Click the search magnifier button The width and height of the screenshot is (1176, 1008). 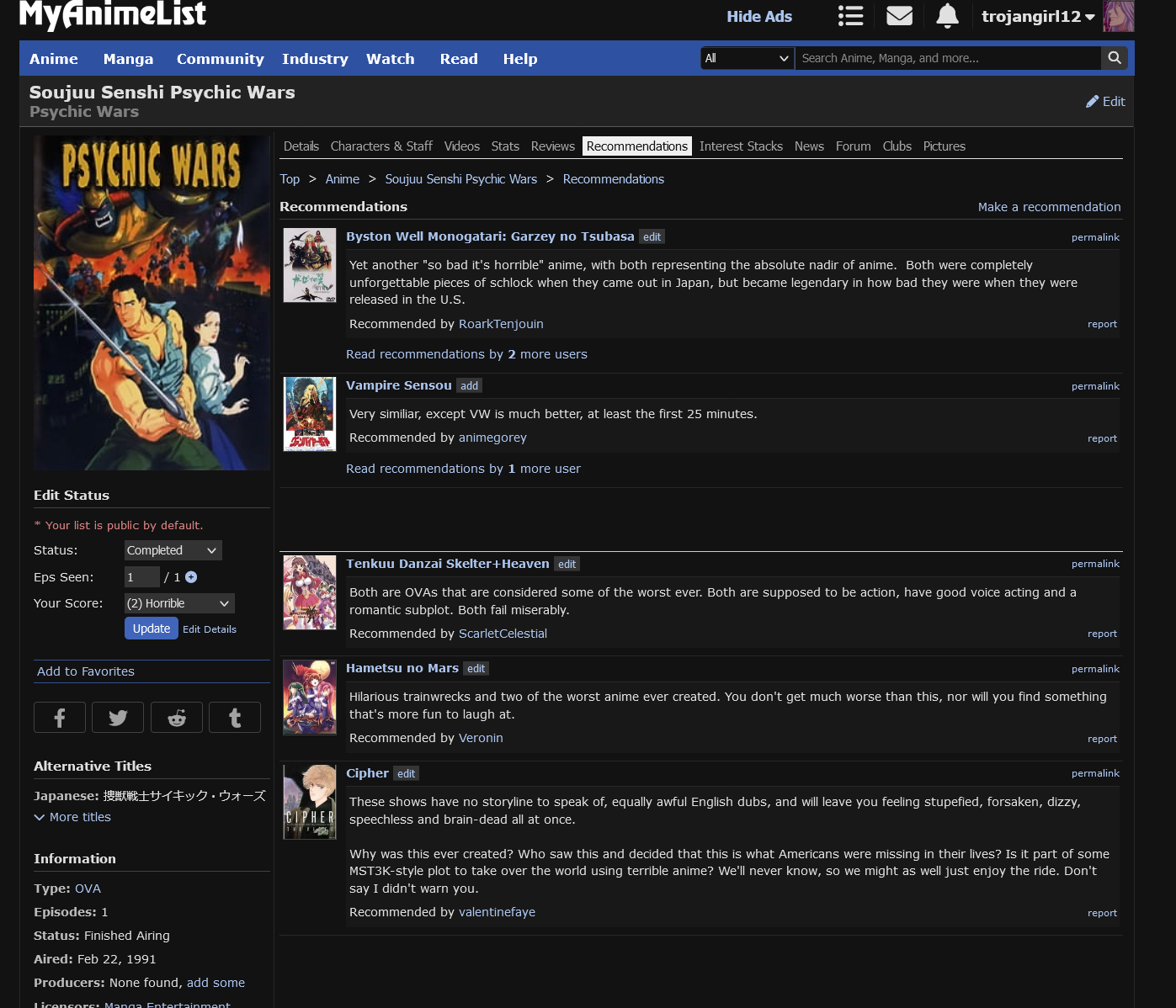tap(1114, 58)
